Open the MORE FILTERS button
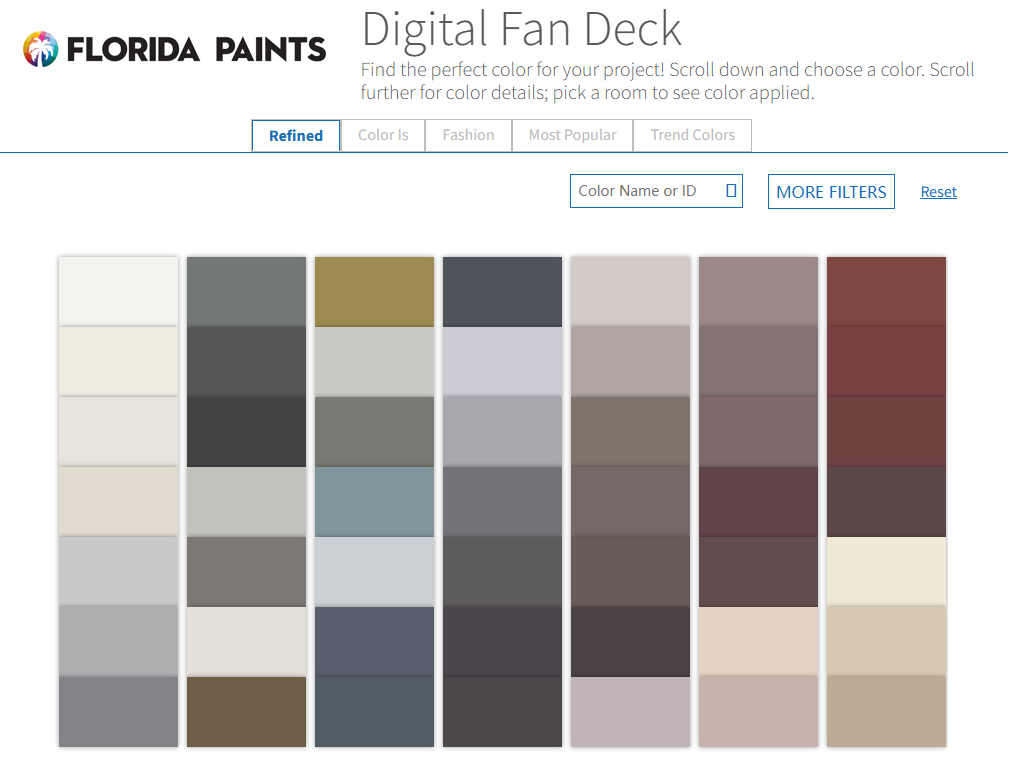1022x763 pixels. pyautogui.click(x=831, y=192)
